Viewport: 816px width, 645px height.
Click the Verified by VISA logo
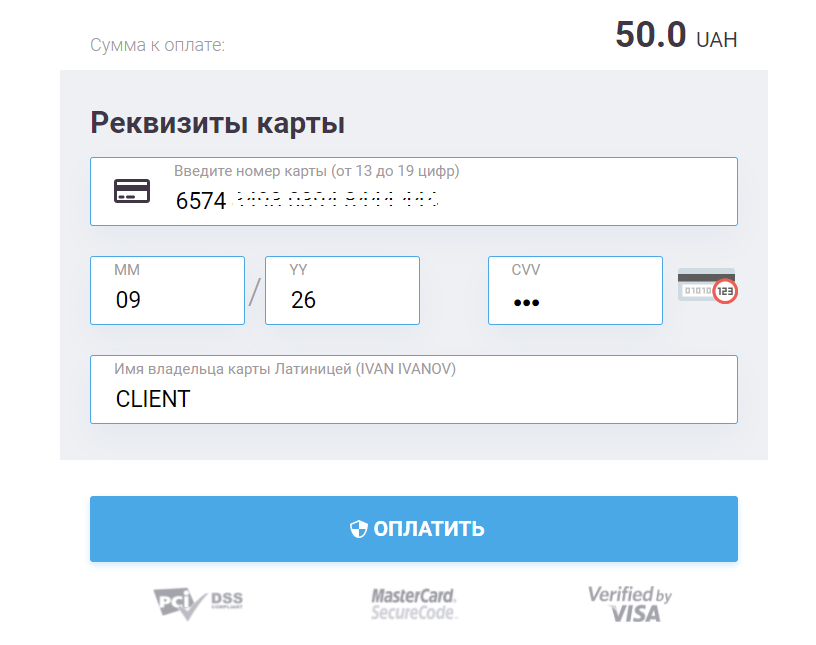pyautogui.click(x=630, y=604)
